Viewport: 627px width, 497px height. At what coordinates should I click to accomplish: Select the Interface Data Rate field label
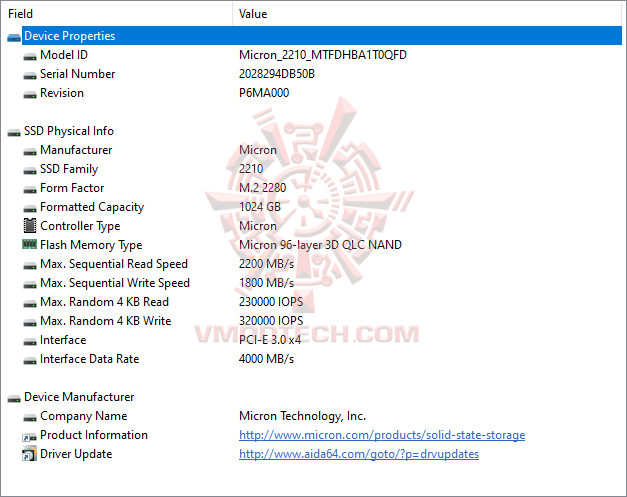pyautogui.click(x=89, y=359)
